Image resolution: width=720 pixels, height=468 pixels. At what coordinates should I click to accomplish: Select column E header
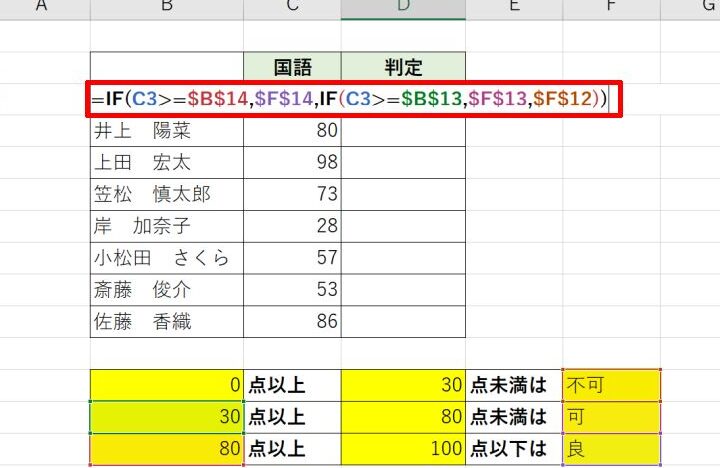pos(514,9)
